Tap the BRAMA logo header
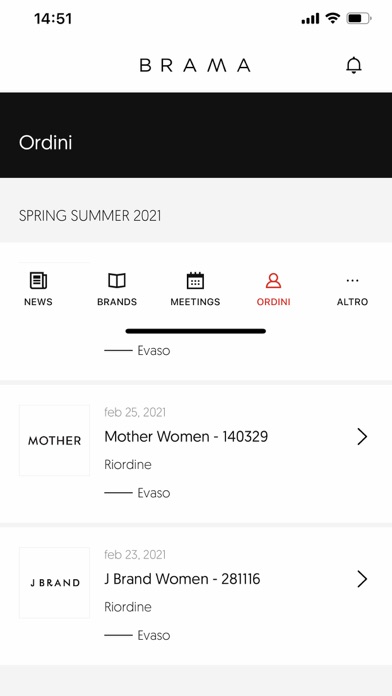Viewport: 392px width, 696px height. 195,65
